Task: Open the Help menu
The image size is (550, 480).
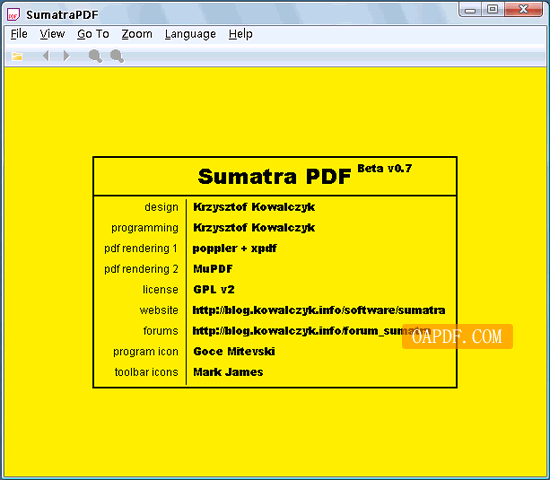Action: coord(241,34)
